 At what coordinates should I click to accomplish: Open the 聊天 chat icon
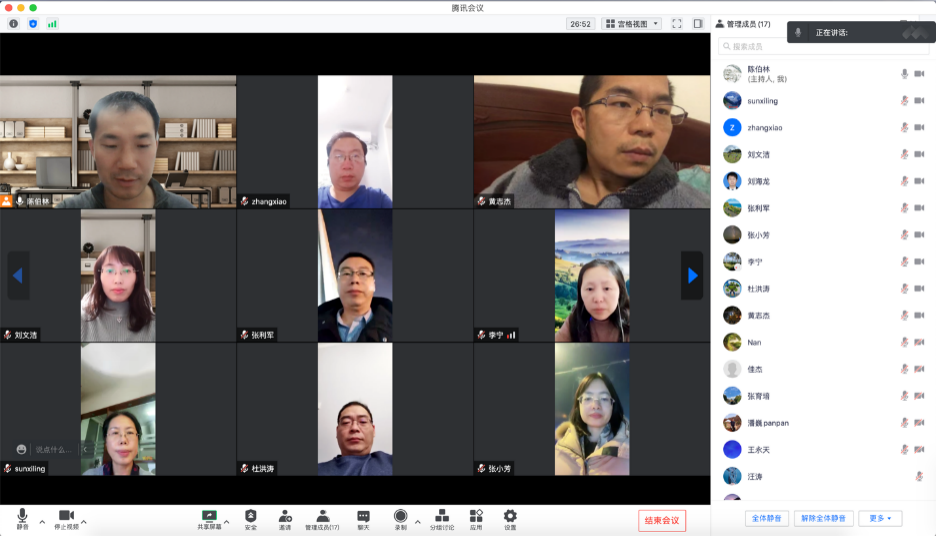click(x=363, y=516)
